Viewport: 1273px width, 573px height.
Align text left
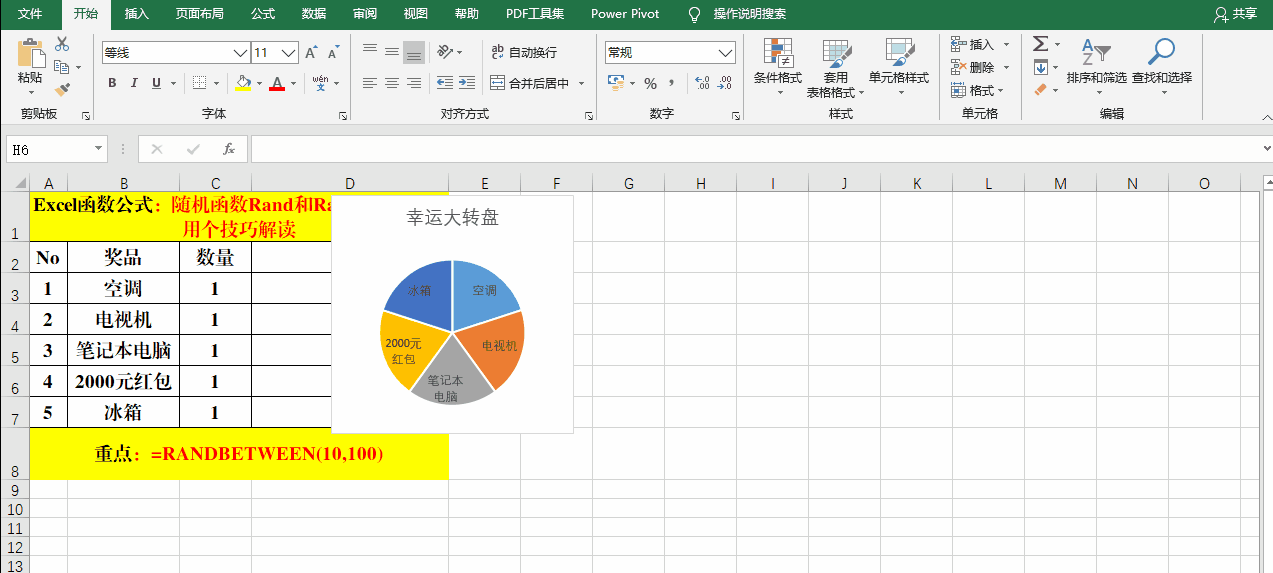coord(370,83)
